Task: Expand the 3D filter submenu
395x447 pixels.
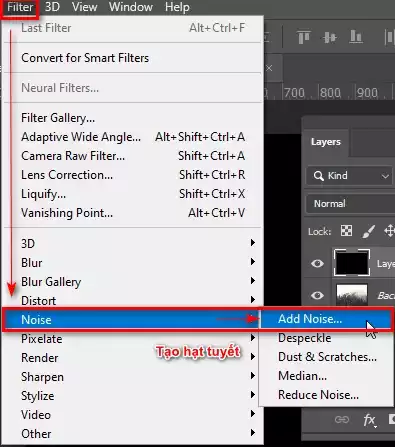Action: 133,244
